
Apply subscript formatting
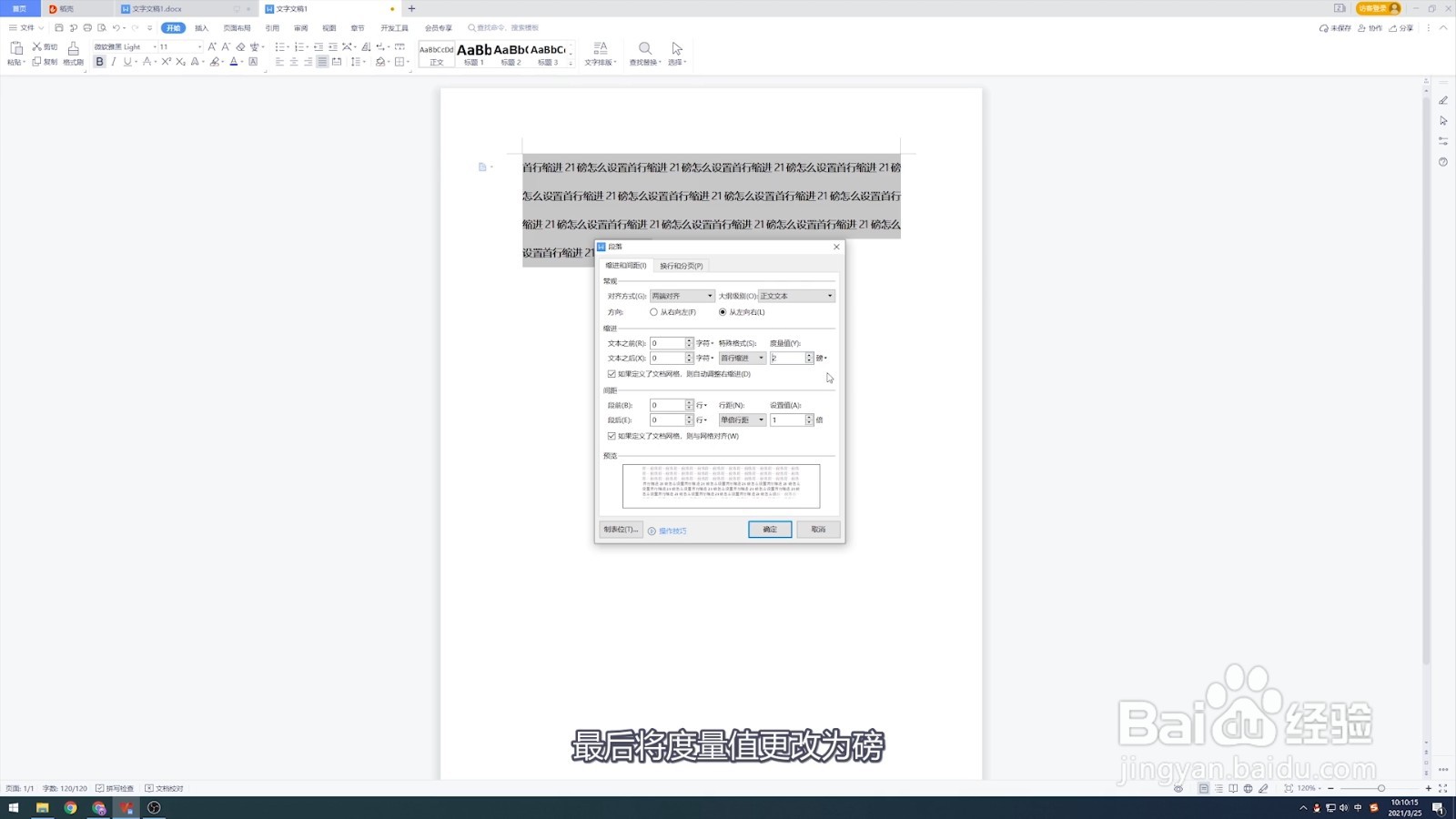click(x=180, y=62)
